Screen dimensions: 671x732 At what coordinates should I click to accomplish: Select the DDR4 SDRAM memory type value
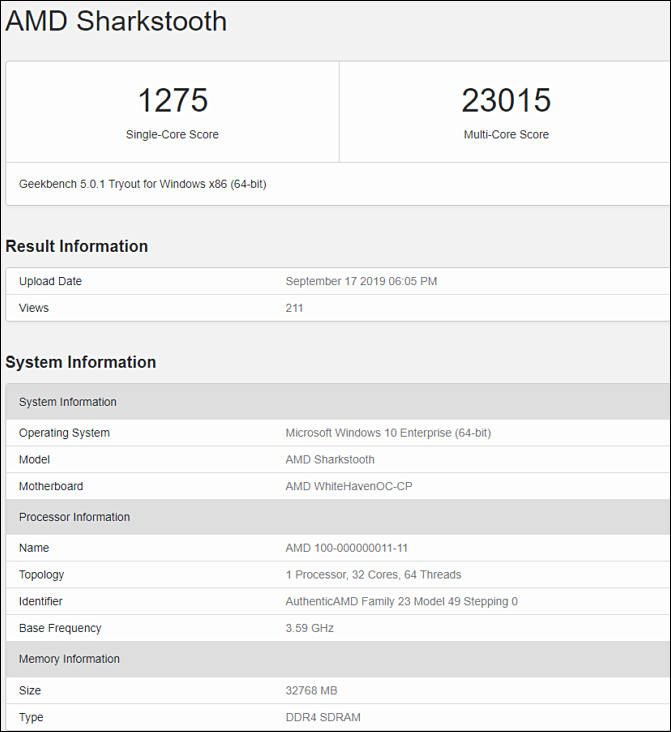point(323,717)
